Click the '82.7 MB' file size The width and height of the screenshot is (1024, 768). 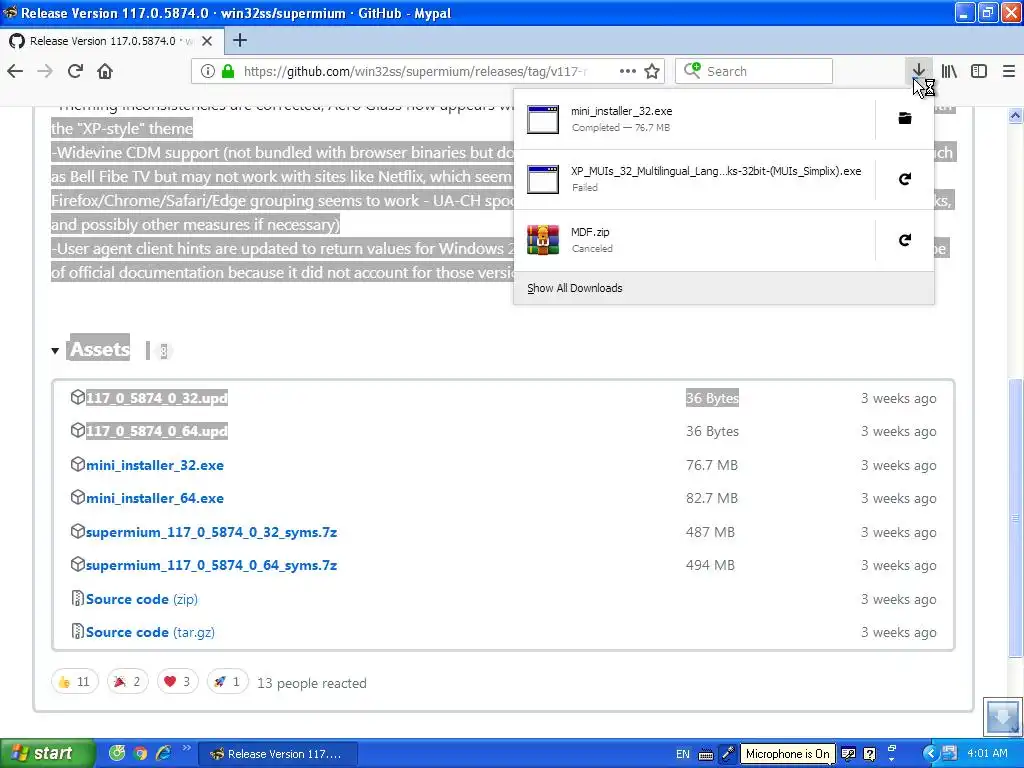pyautogui.click(x=712, y=498)
